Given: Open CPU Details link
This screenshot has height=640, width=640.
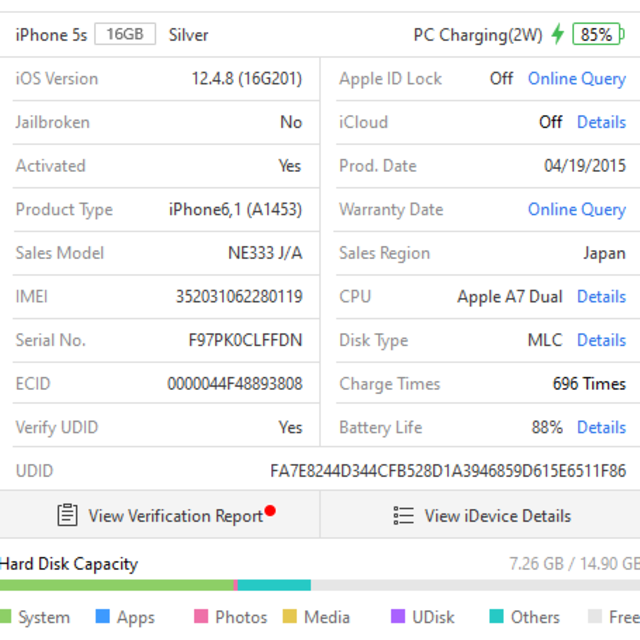Looking at the screenshot, I should [601, 296].
